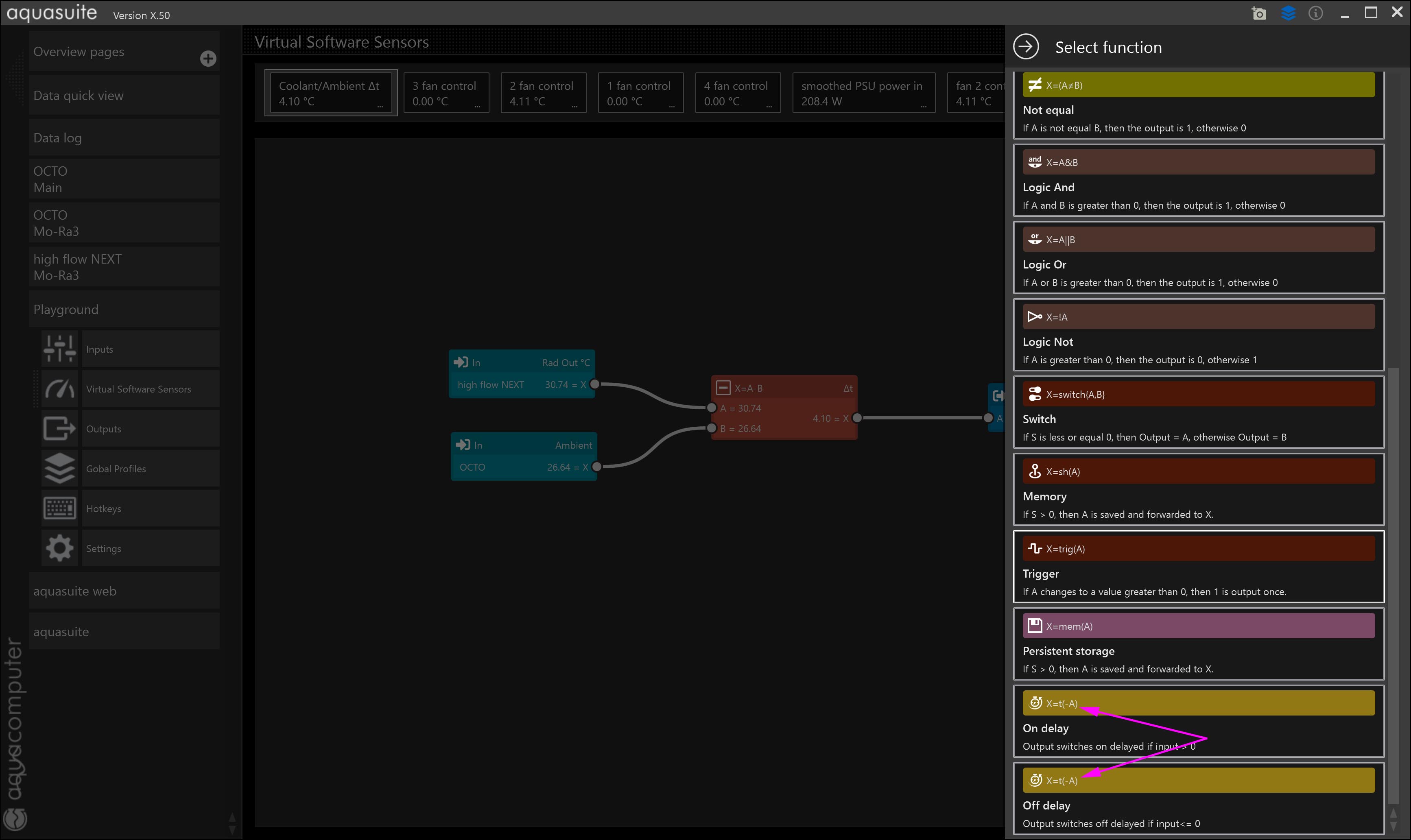The height and width of the screenshot is (840, 1411).
Task: Choose the Switch X=switch(A,B) function
Action: (x=1198, y=395)
